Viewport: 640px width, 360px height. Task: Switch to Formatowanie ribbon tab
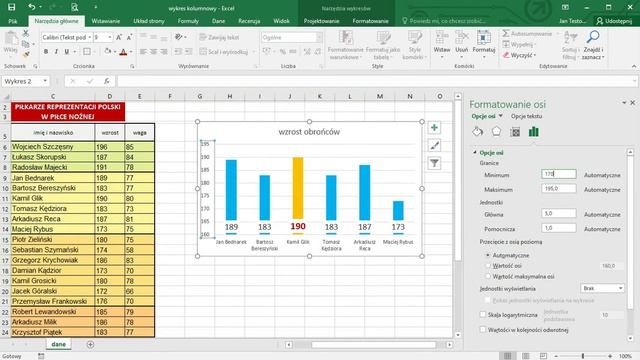coord(370,21)
